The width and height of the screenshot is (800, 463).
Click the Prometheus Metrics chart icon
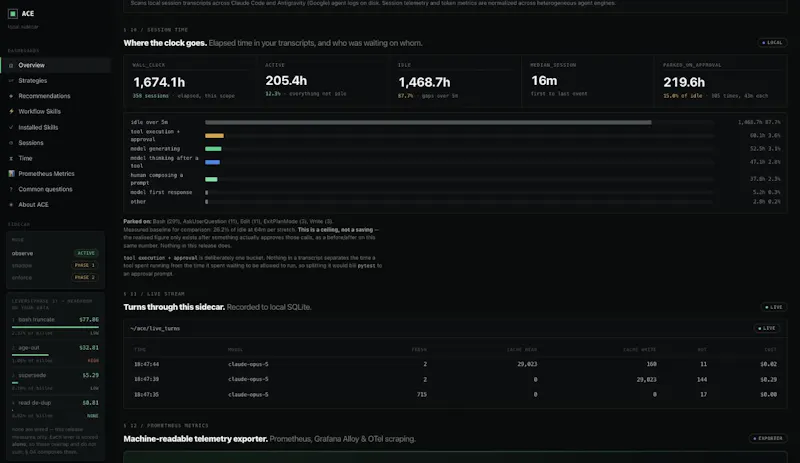click(x=11, y=174)
